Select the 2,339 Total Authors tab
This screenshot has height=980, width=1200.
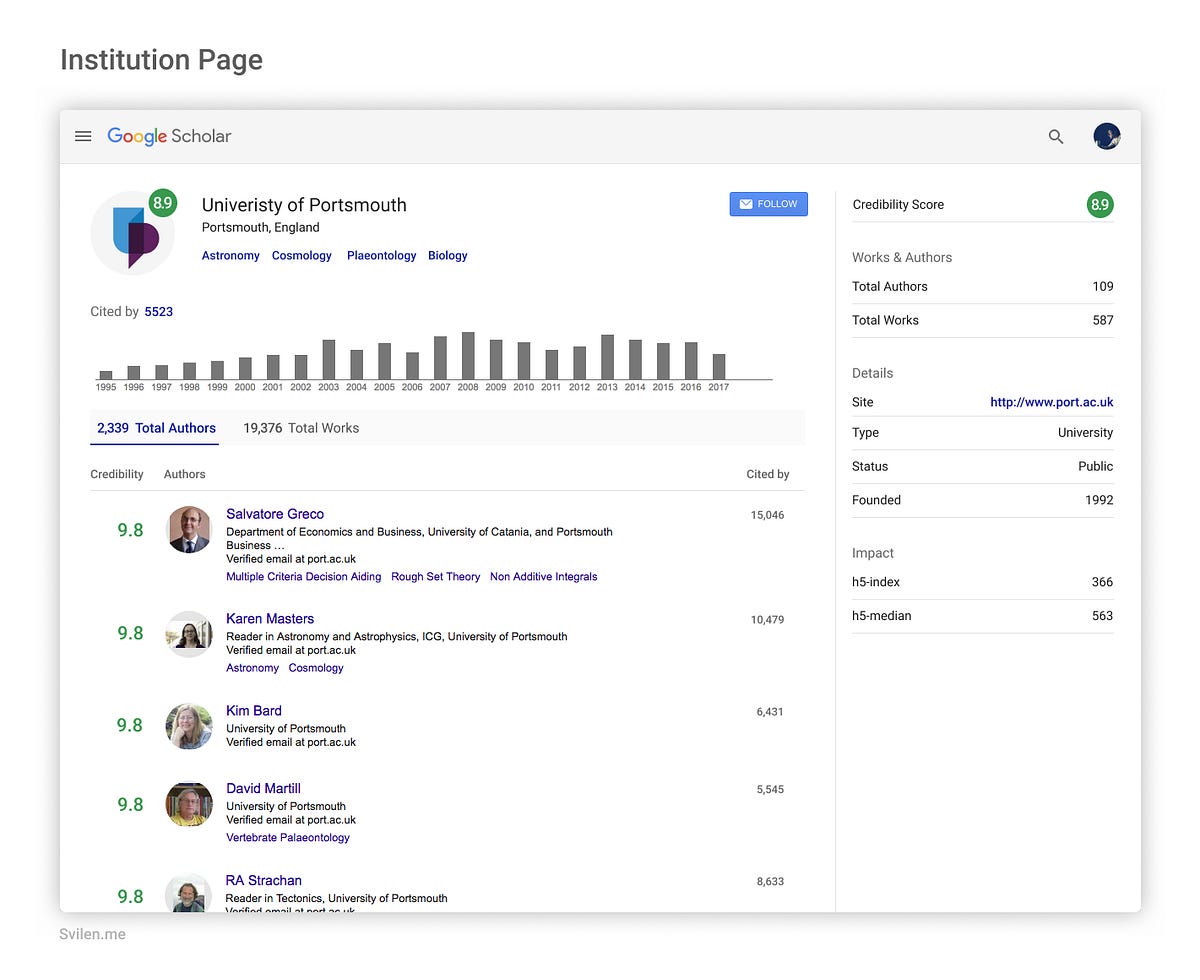[x=156, y=428]
